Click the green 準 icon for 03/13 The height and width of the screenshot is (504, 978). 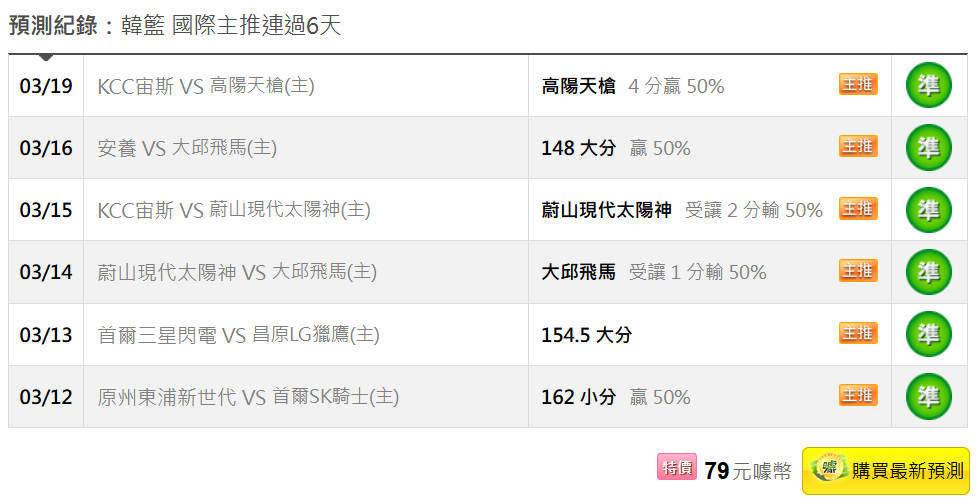click(x=928, y=334)
